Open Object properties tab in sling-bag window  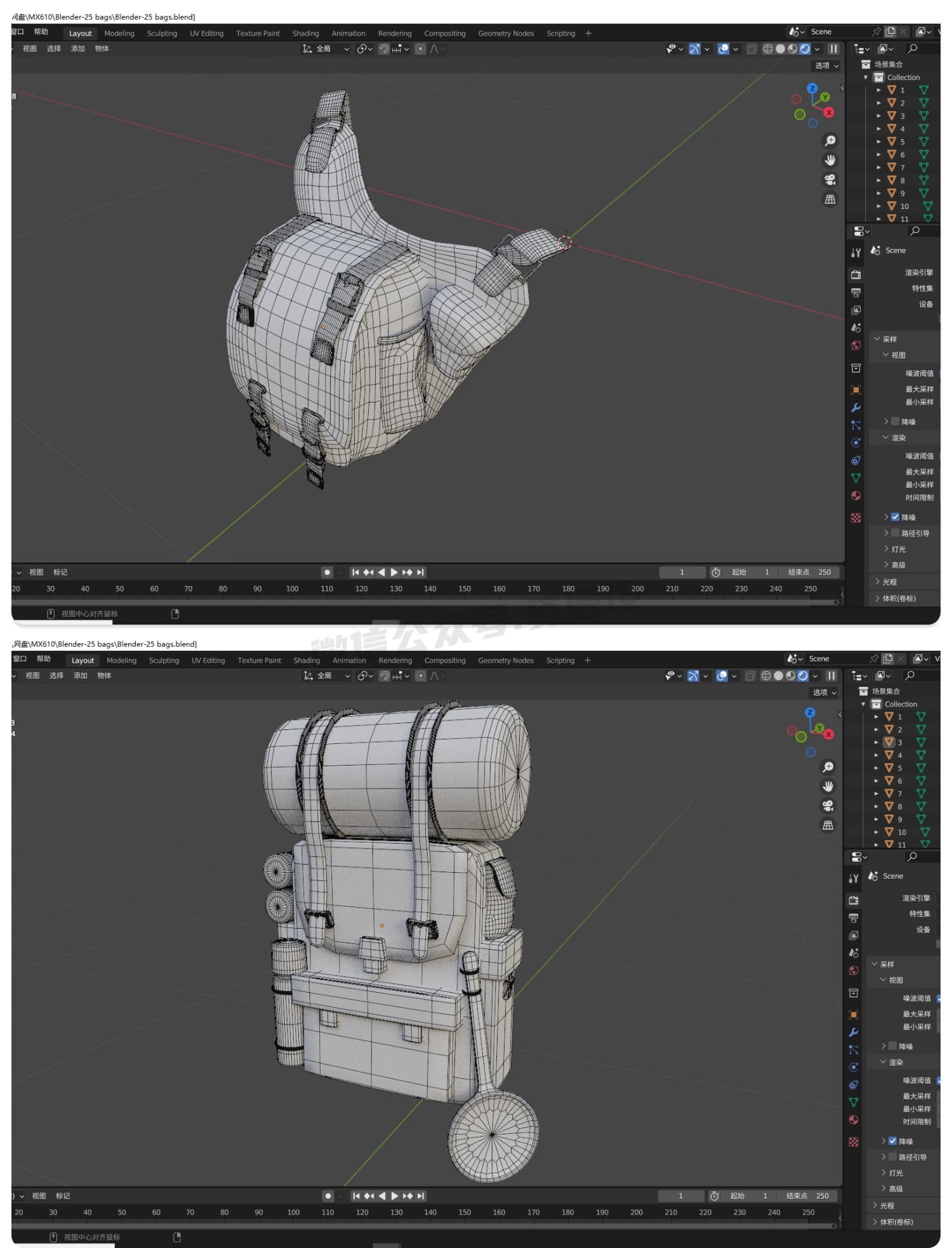[856, 390]
